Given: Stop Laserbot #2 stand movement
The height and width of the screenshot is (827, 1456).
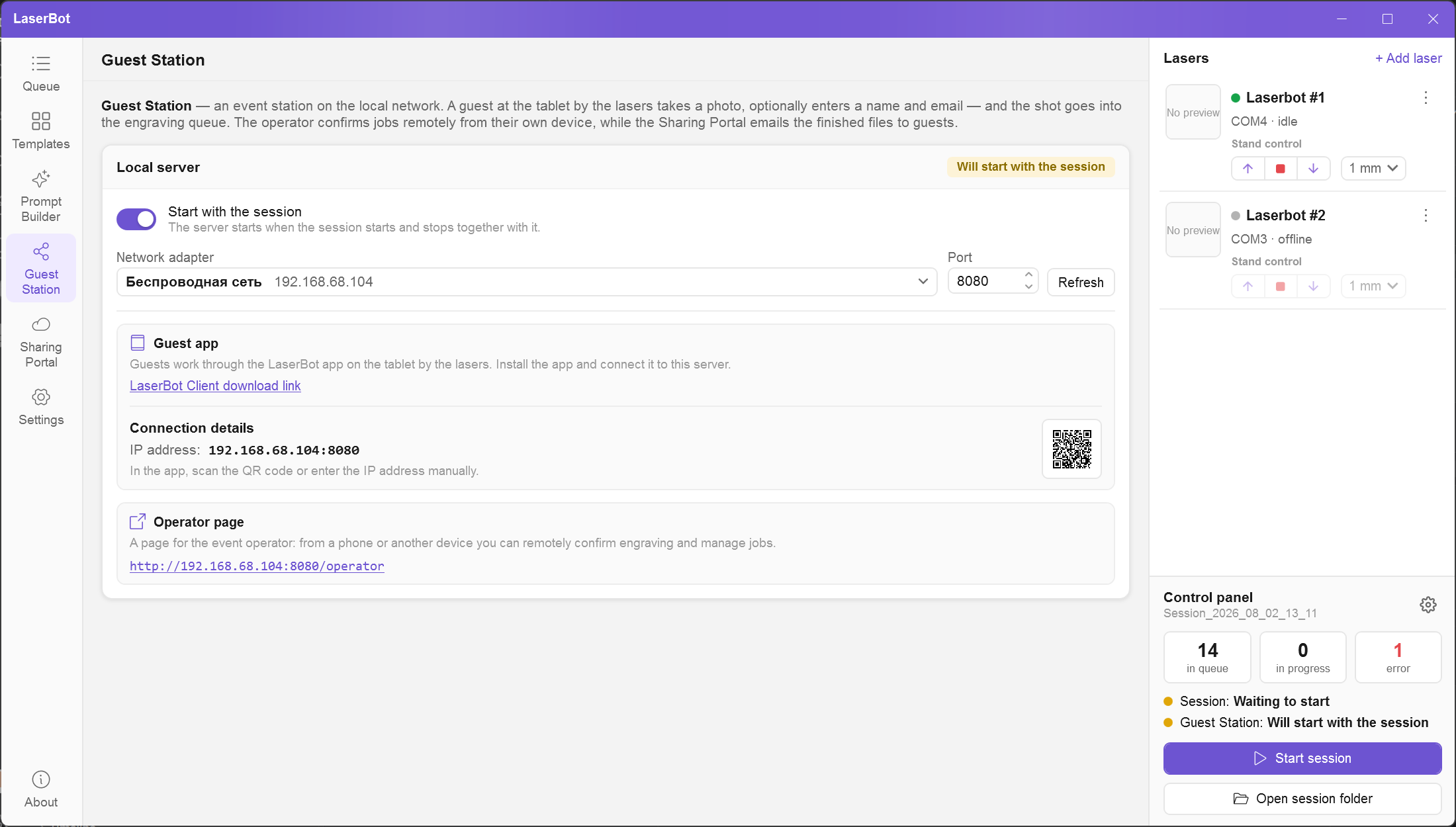Looking at the screenshot, I should [x=1281, y=286].
